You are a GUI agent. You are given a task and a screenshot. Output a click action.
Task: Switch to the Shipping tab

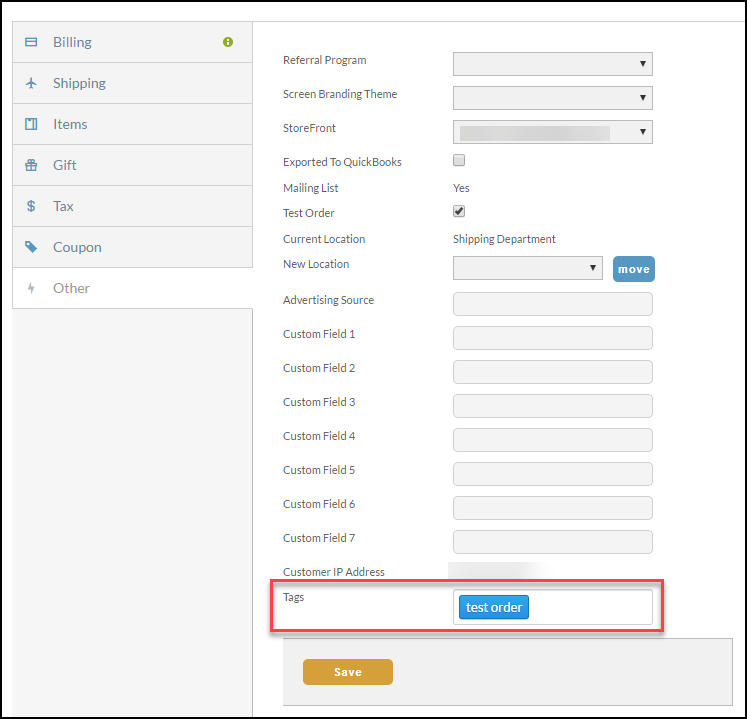[132, 83]
